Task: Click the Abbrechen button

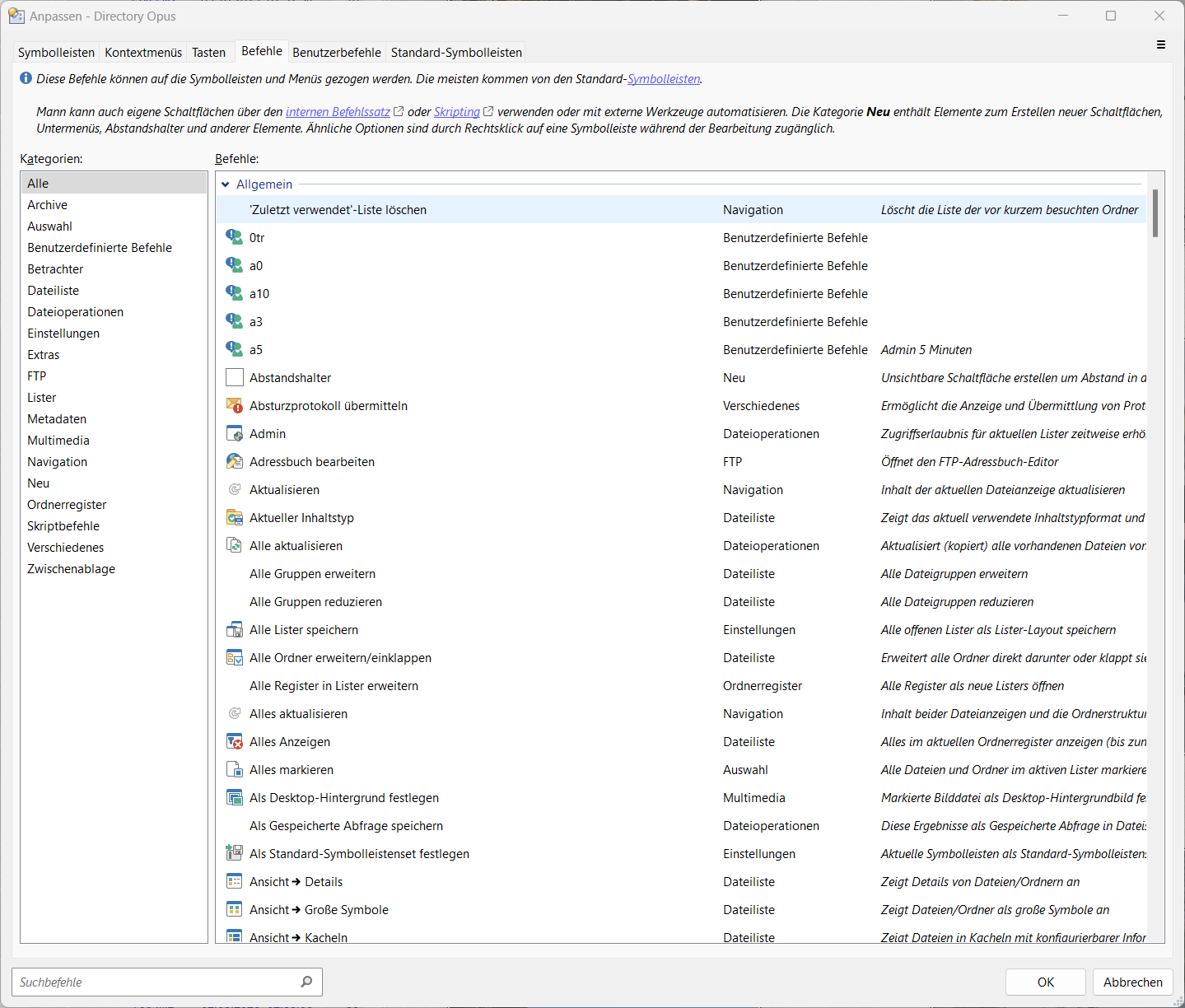Action: pos(1133,982)
